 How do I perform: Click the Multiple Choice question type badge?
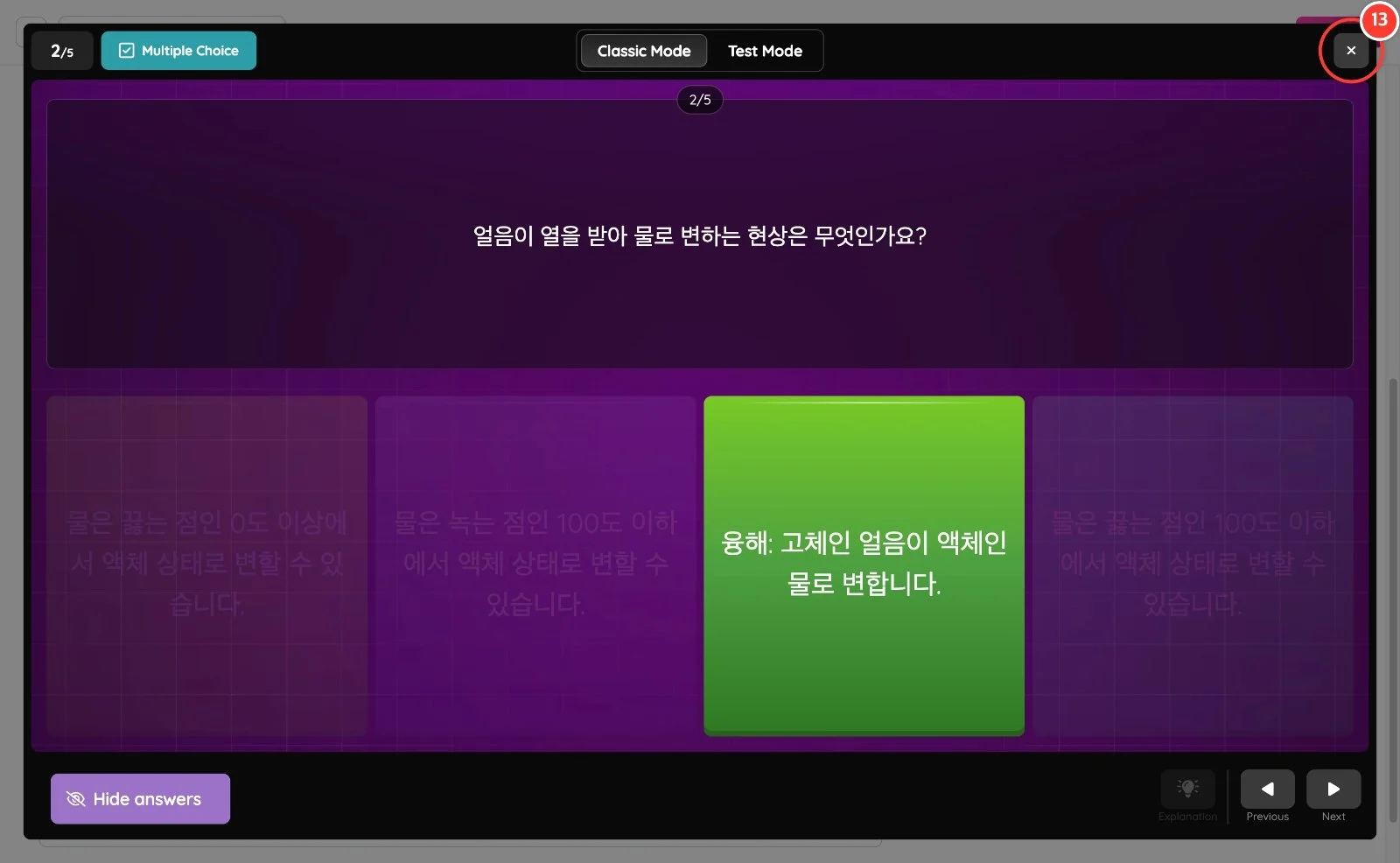178,51
